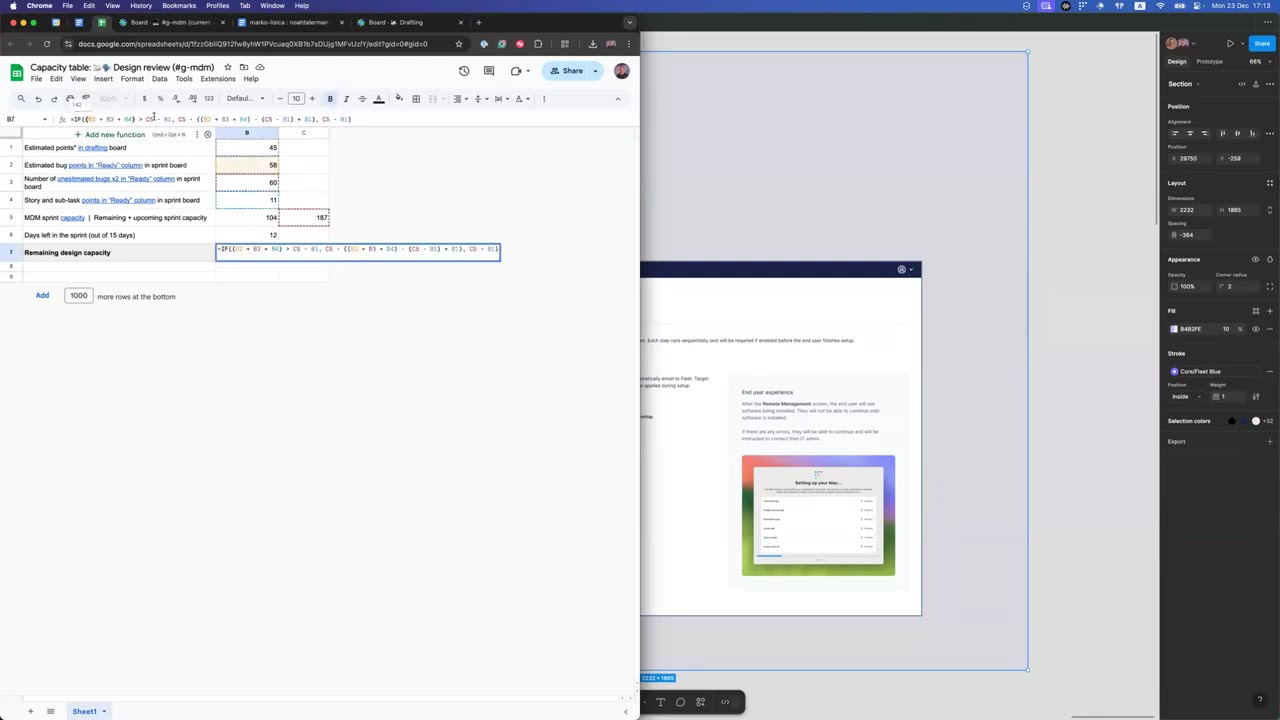The width and height of the screenshot is (1280, 720).
Task: Increase the font size
Action: point(312,99)
